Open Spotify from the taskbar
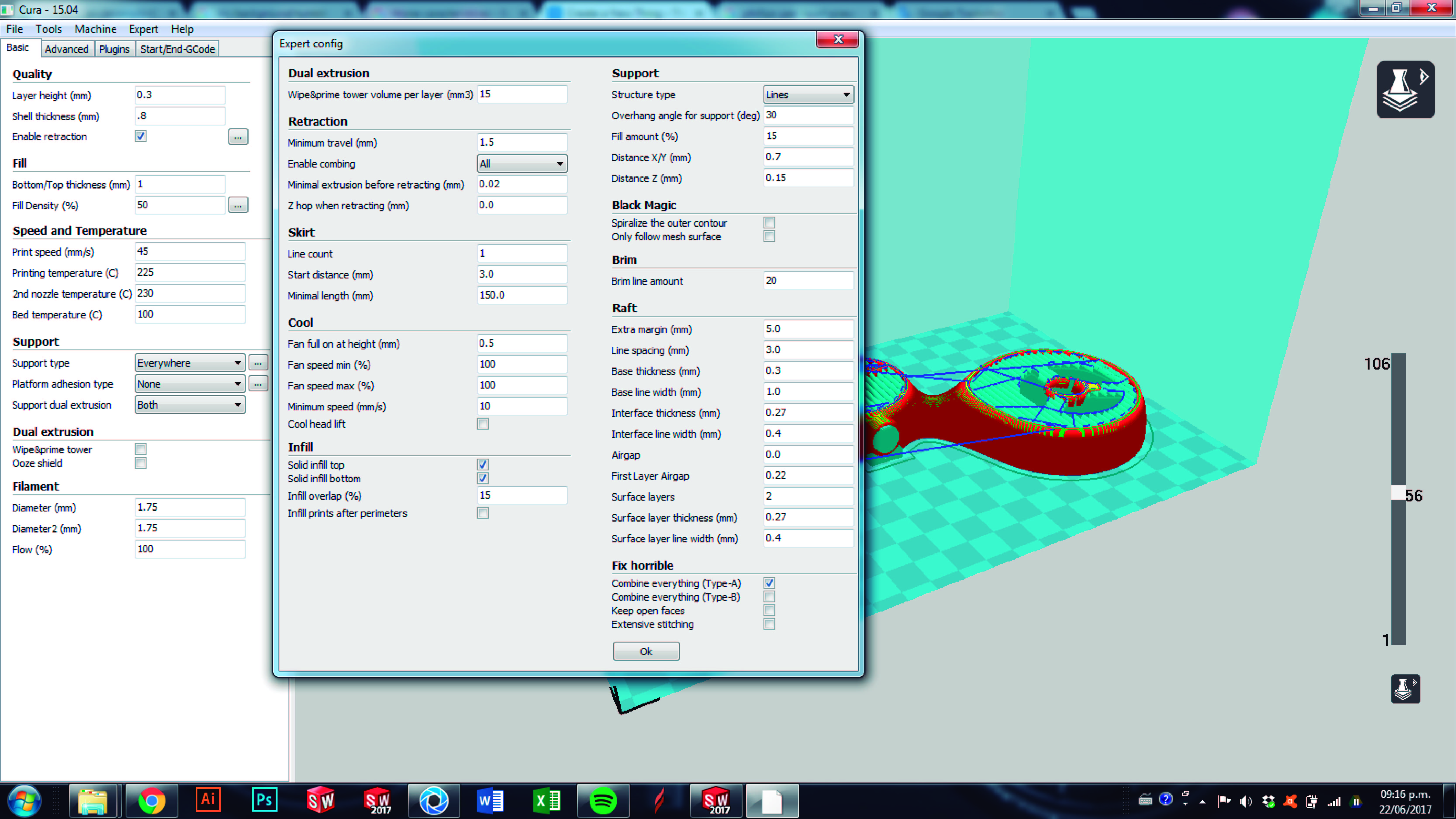Viewport: 1456px width, 819px height. [x=603, y=801]
